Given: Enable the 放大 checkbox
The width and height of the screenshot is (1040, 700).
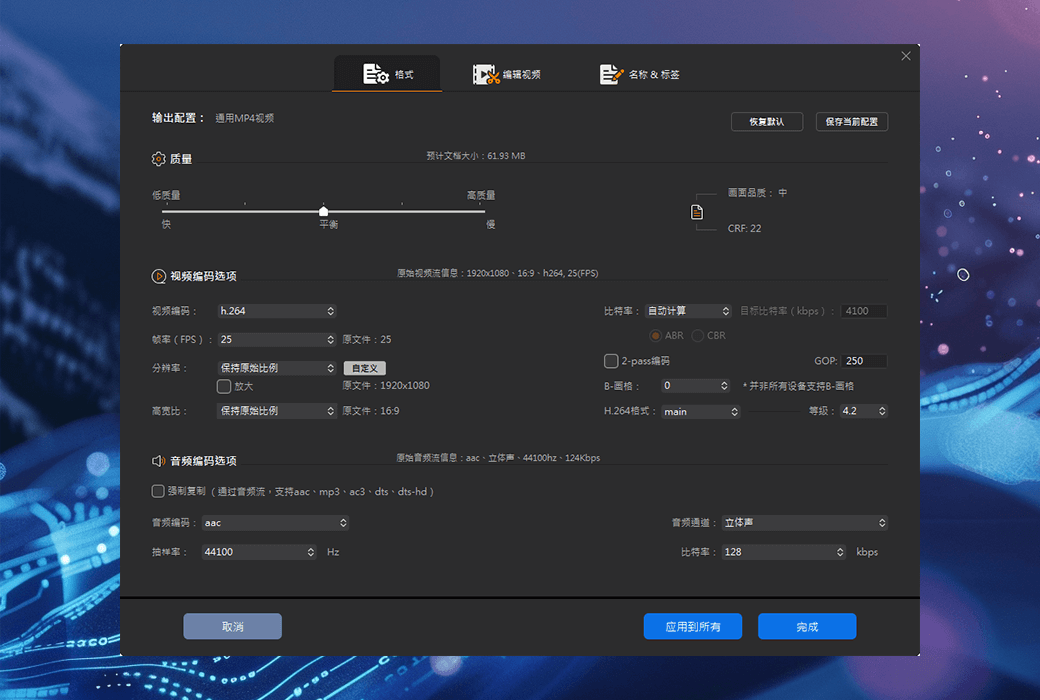Looking at the screenshot, I should pyautogui.click(x=224, y=386).
